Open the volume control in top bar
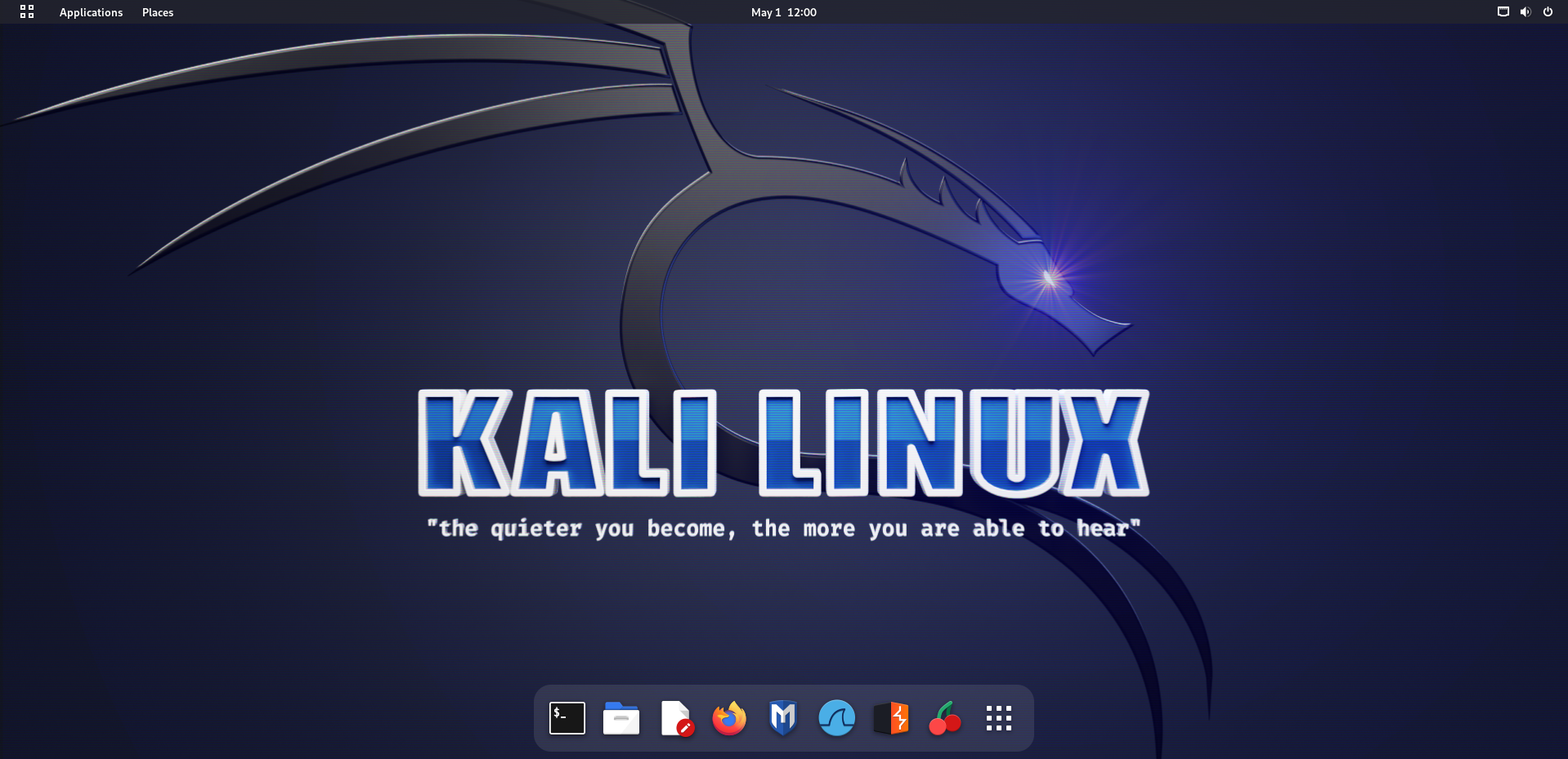The width and height of the screenshot is (1568, 759). pos(1525,12)
